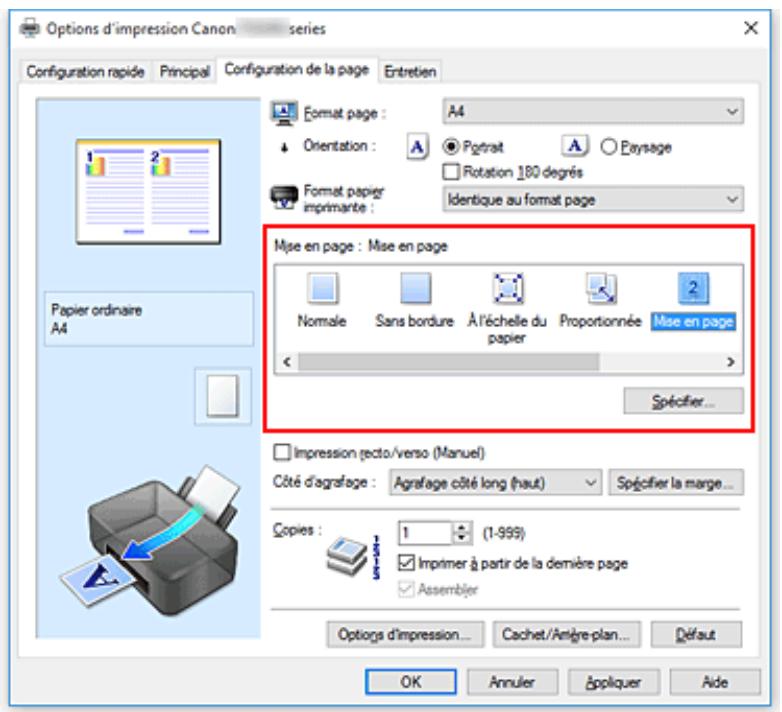
Task: Select the Normale layout icon
Action: pyautogui.click(x=323, y=288)
